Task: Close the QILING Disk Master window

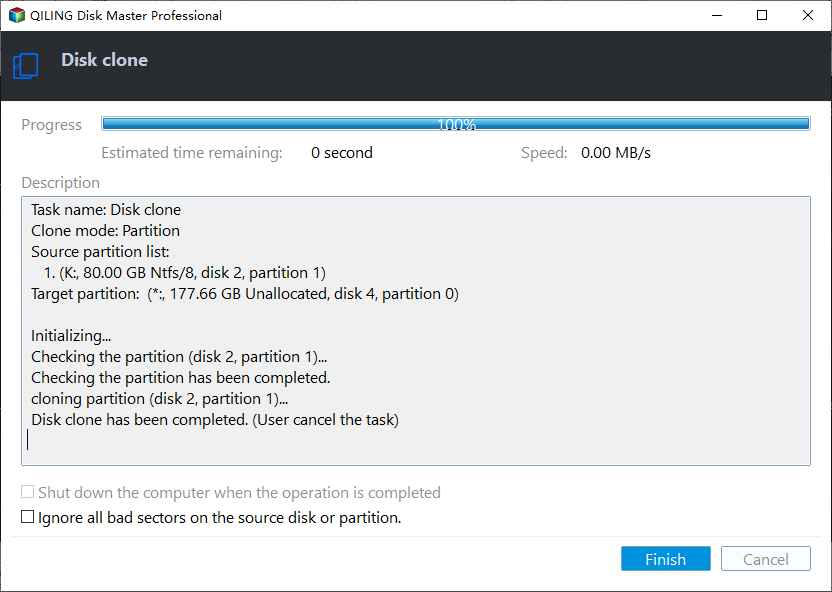Action: 808,15
